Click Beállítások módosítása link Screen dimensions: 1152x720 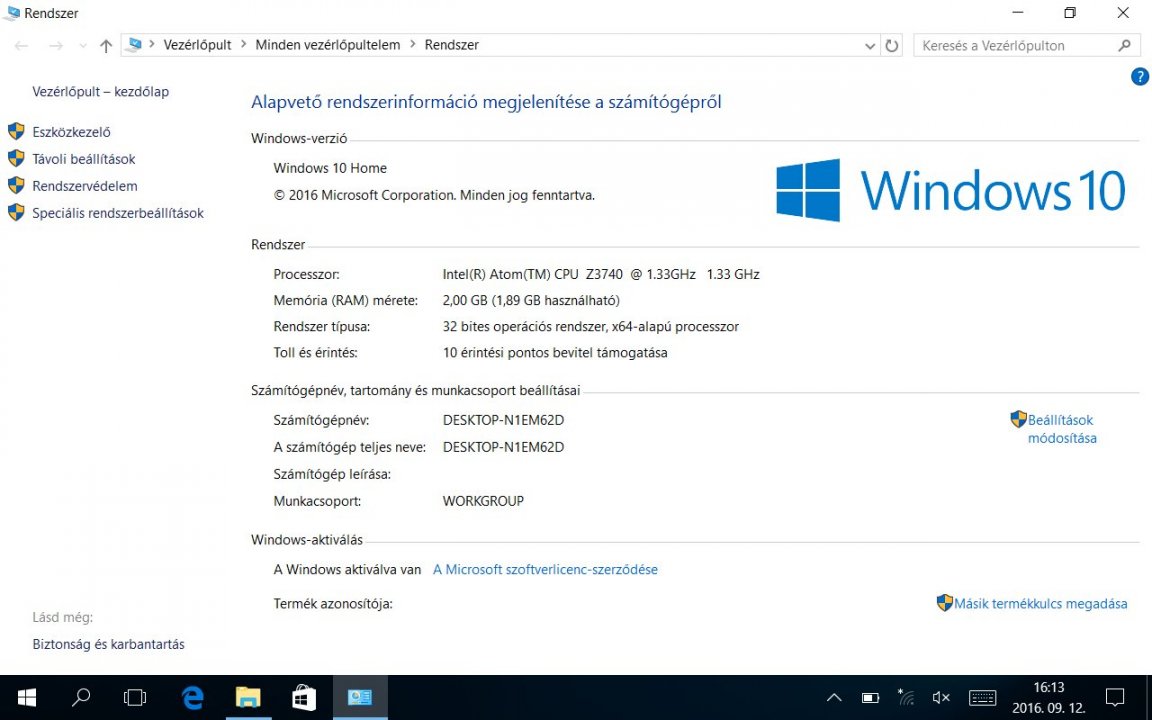(1062, 429)
